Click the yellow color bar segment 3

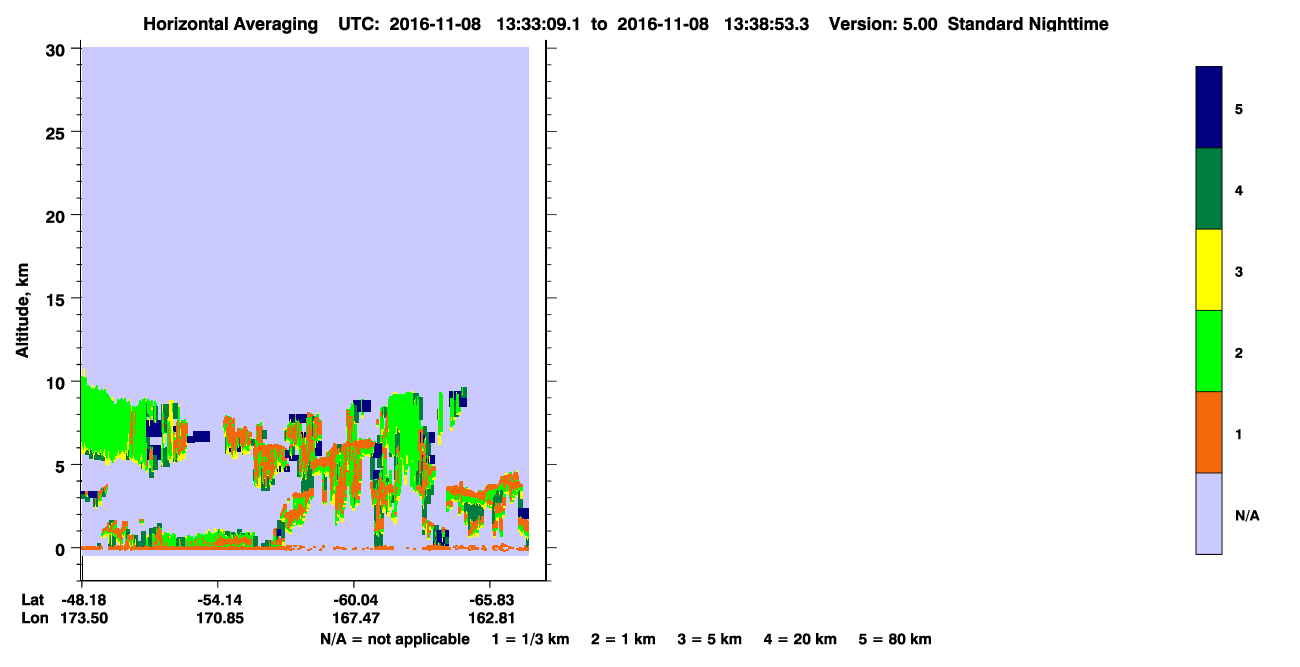pos(1209,270)
